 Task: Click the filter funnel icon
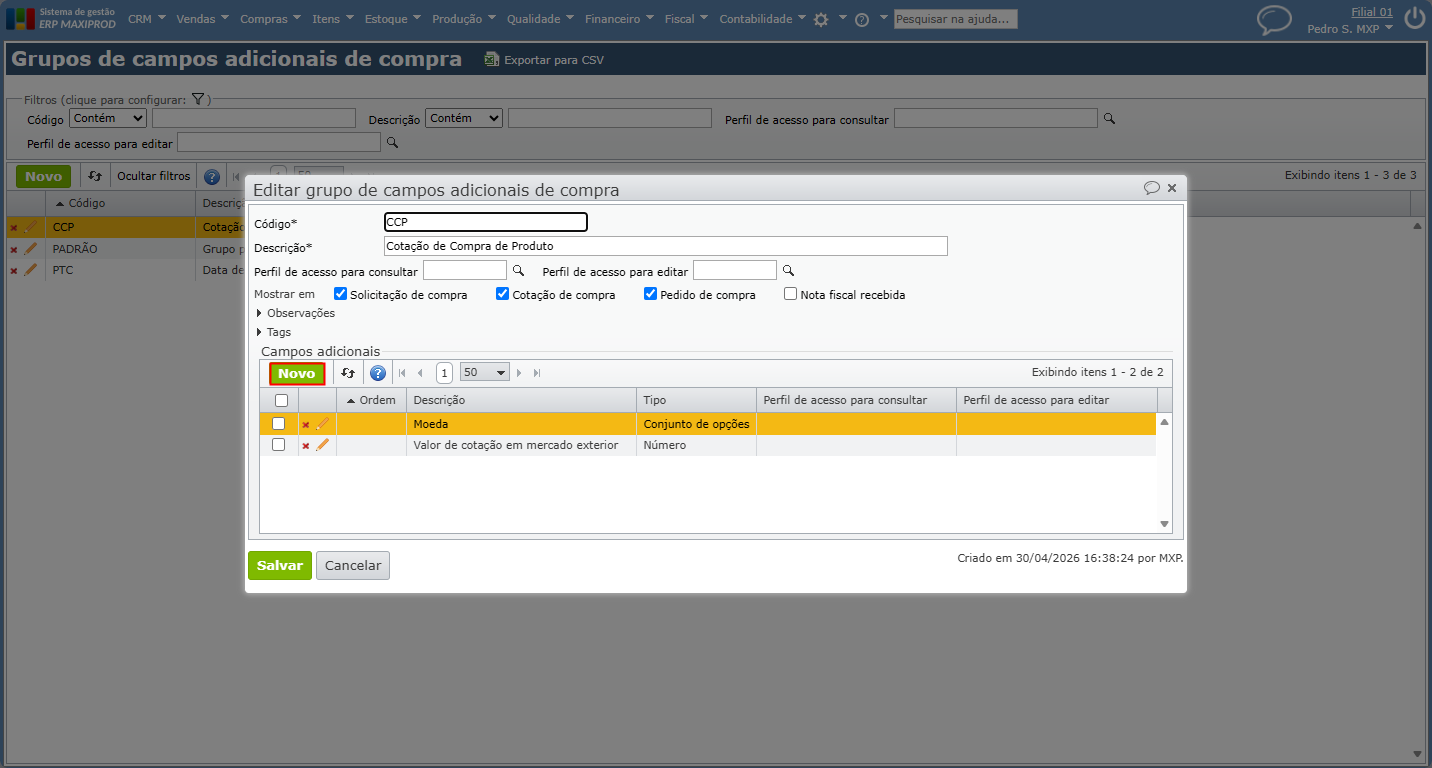pos(198,99)
